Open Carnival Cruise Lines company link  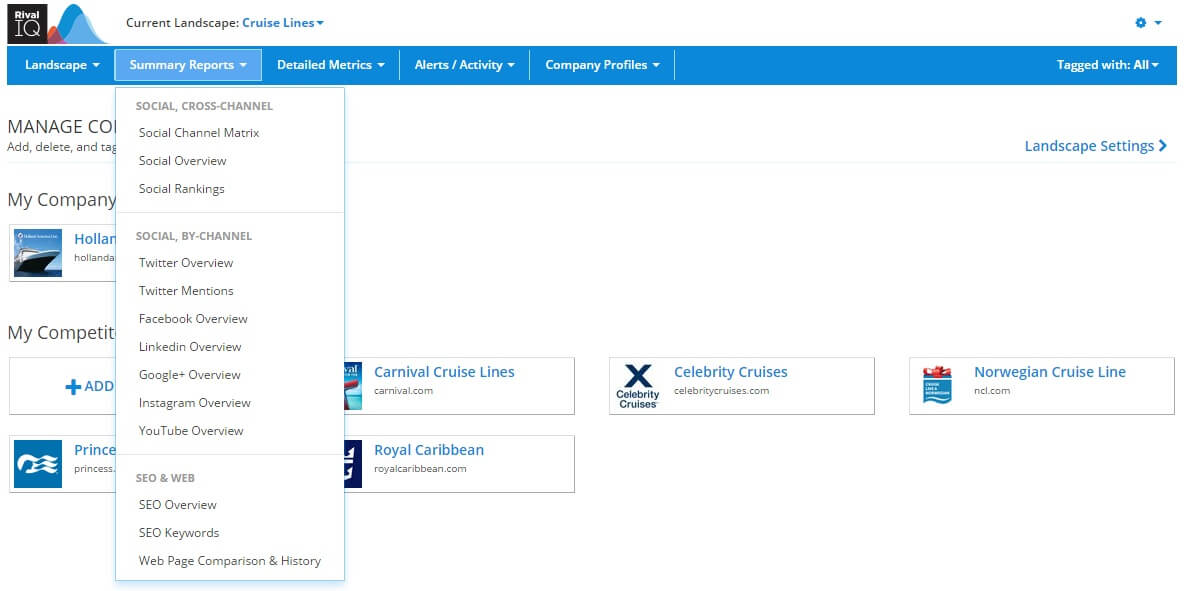point(444,372)
